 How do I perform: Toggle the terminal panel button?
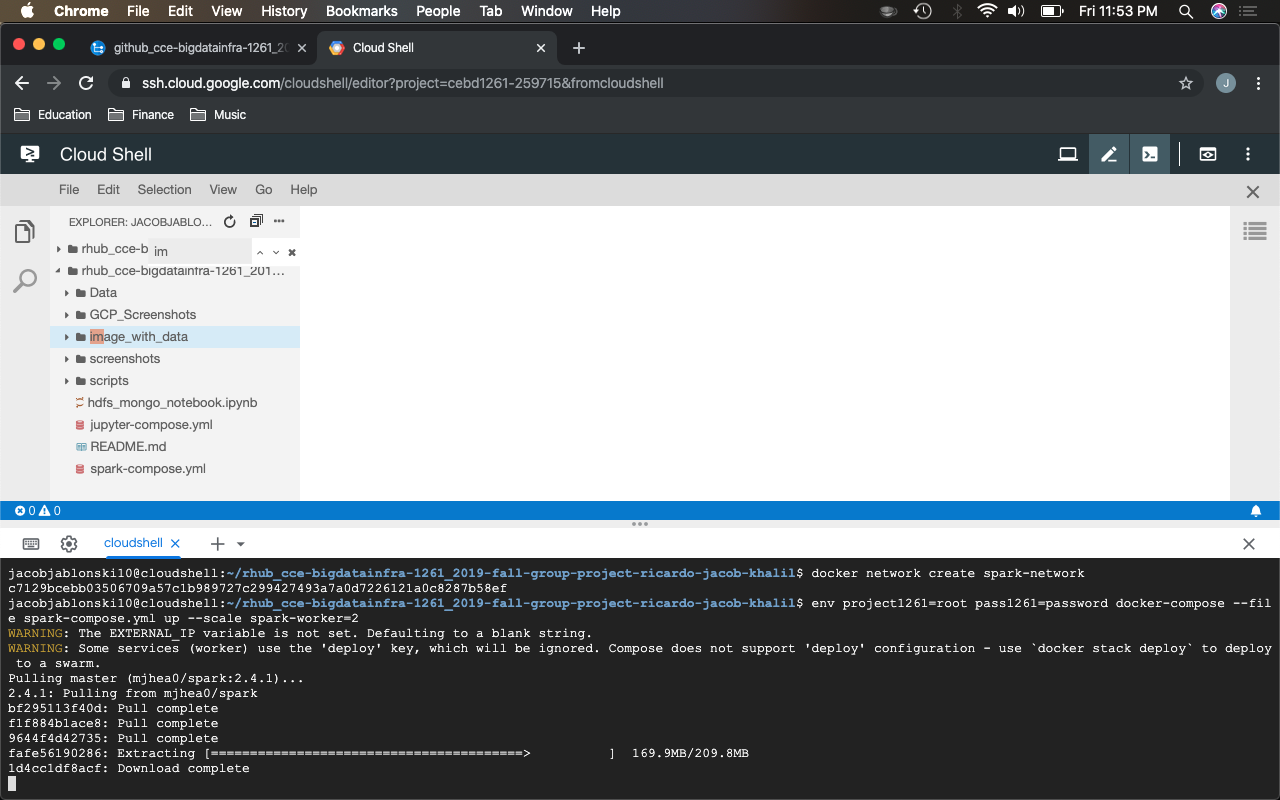pos(1150,154)
